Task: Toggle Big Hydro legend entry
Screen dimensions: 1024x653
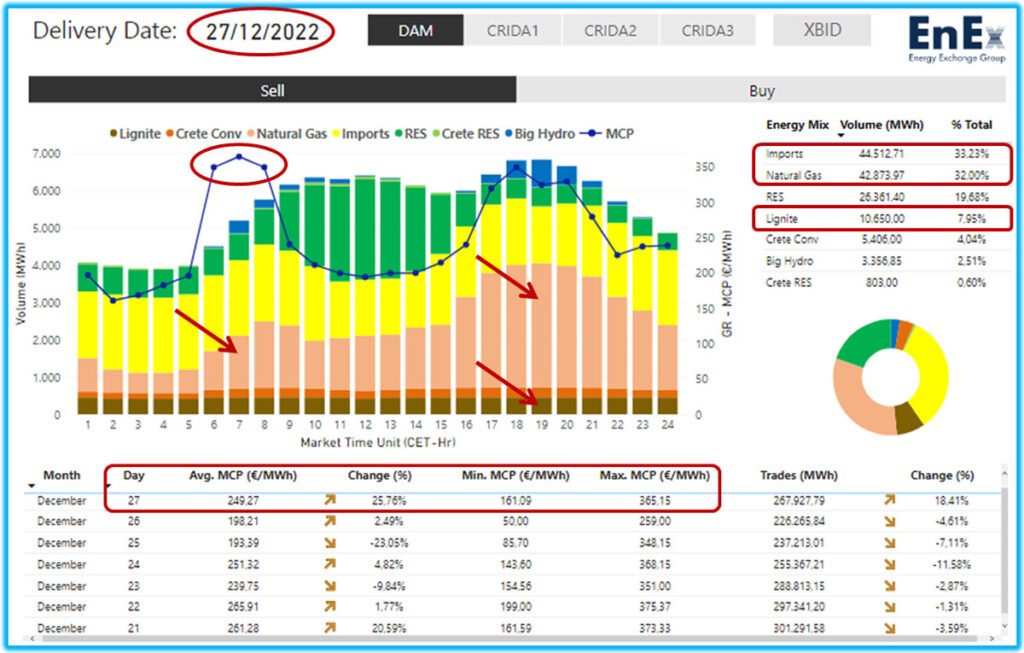Action: pyautogui.click(x=539, y=134)
